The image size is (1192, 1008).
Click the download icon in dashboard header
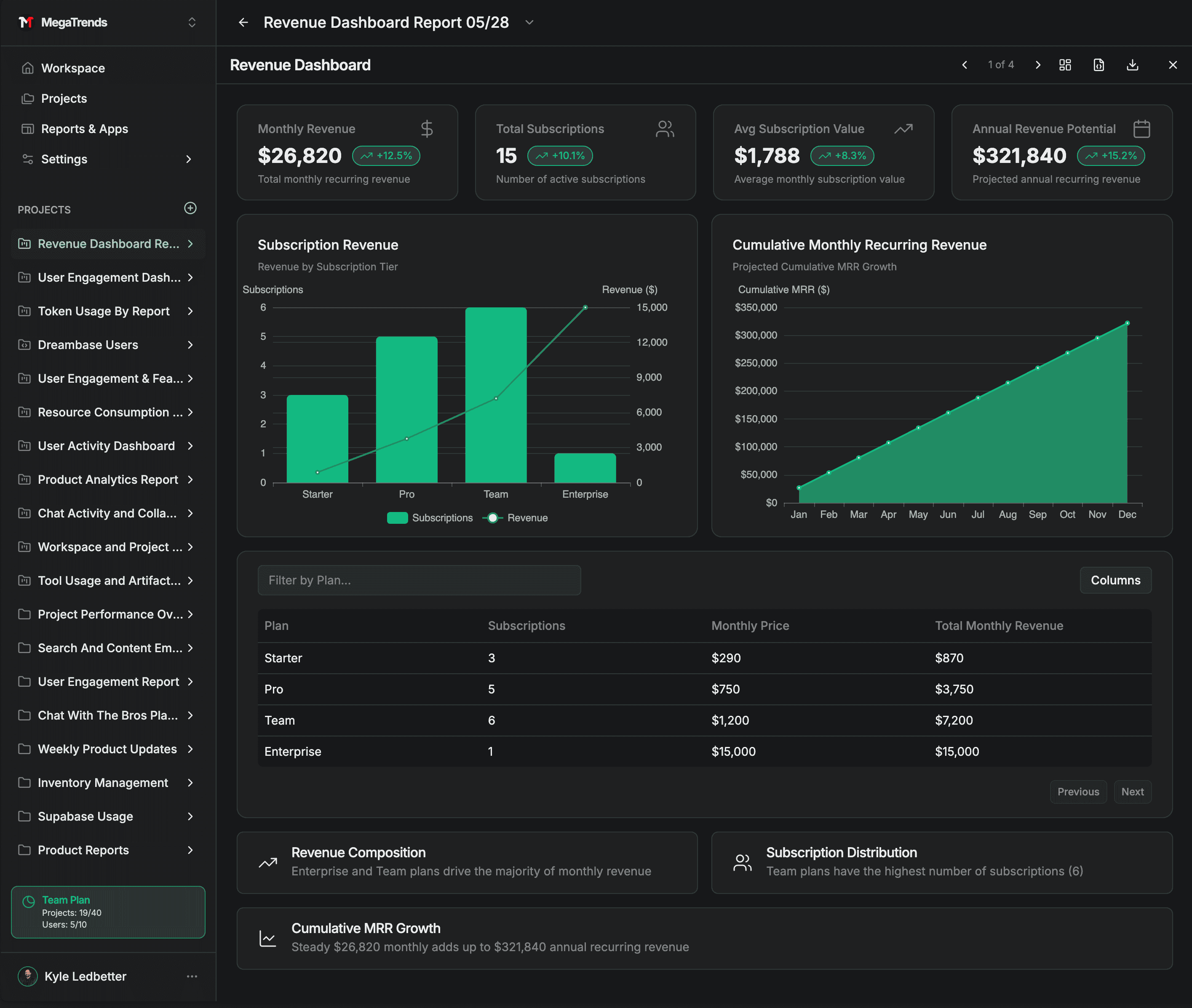[1132, 65]
